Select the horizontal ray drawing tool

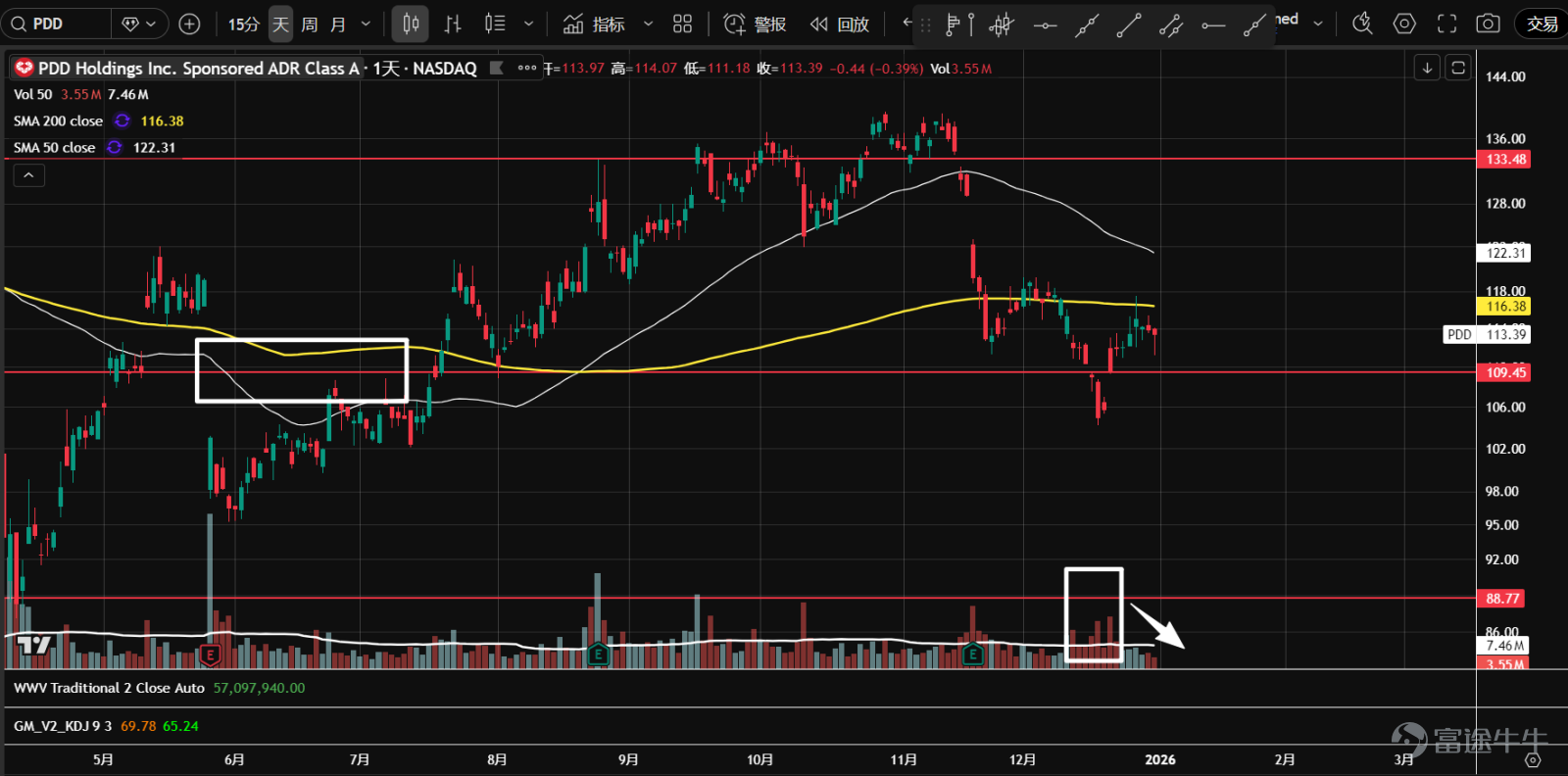pyautogui.click(x=1213, y=25)
